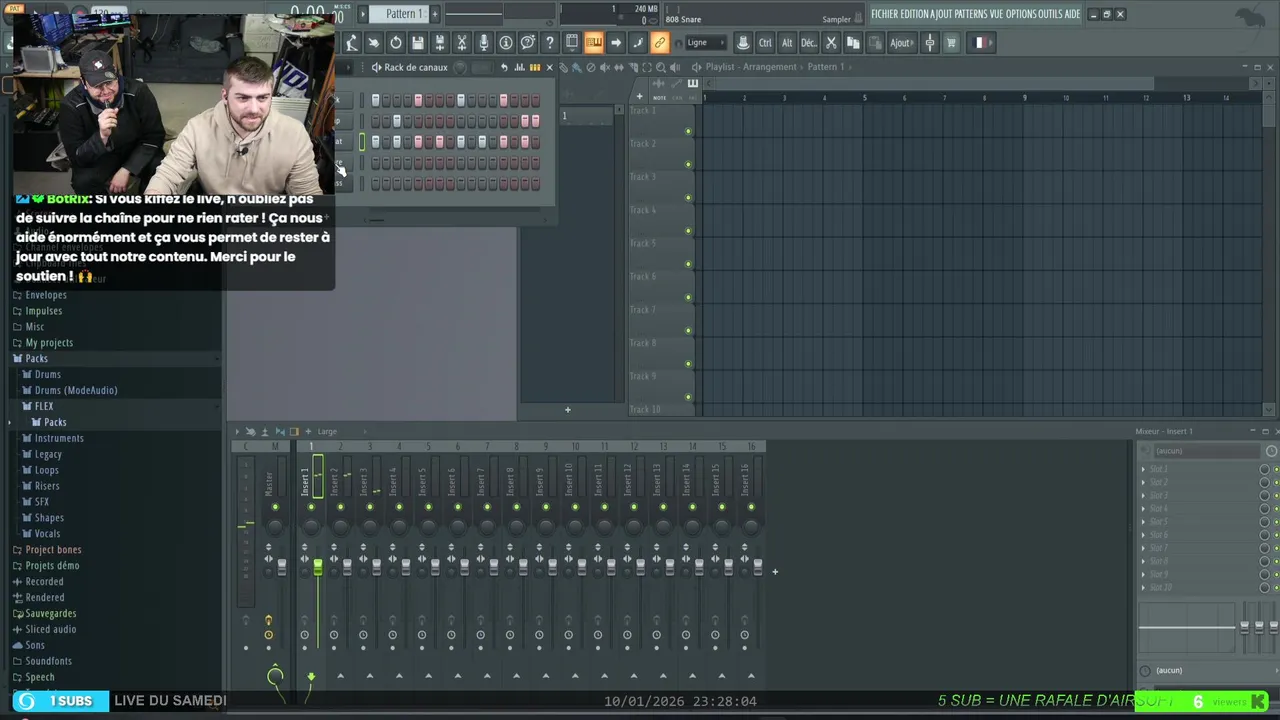Open the Ajout dropdown button
This screenshot has height=720, width=1280.
pyautogui.click(x=902, y=42)
